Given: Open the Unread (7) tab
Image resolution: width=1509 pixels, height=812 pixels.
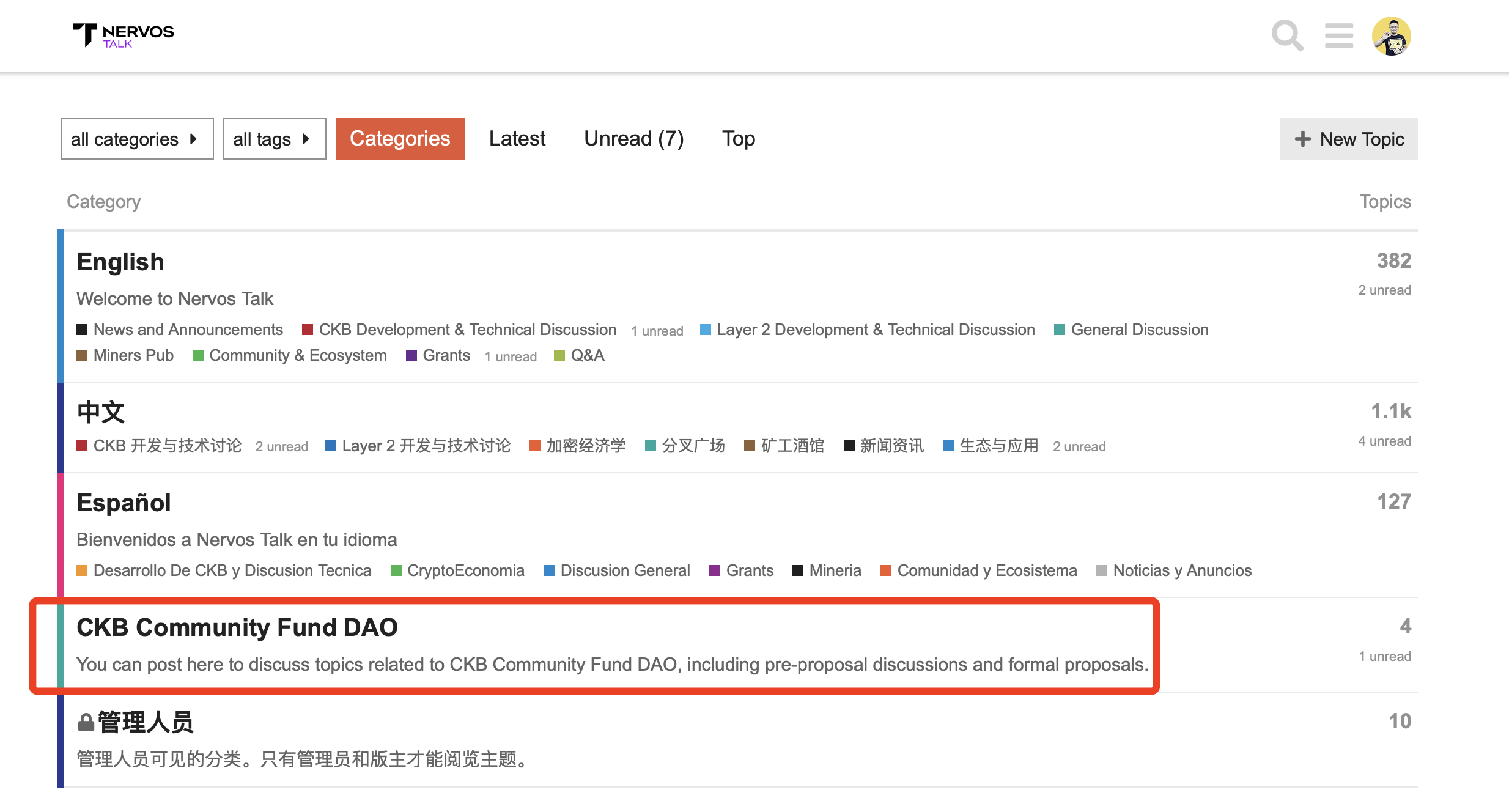Looking at the screenshot, I should point(633,139).
